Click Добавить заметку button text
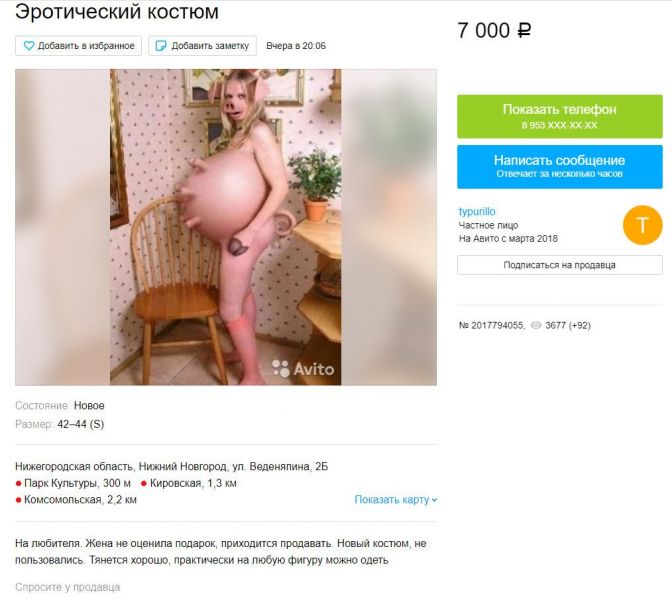Viewport: 672px width, 600px height. point(210,46)
